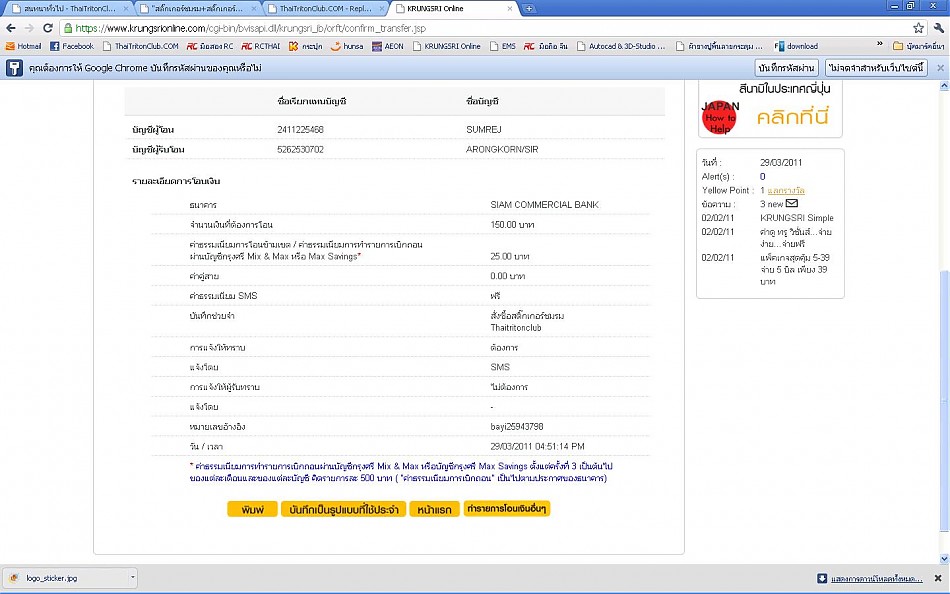This screenshot has height=594, width=950.
Task: Dismiss the save password infobar
Action: [940, 68]
